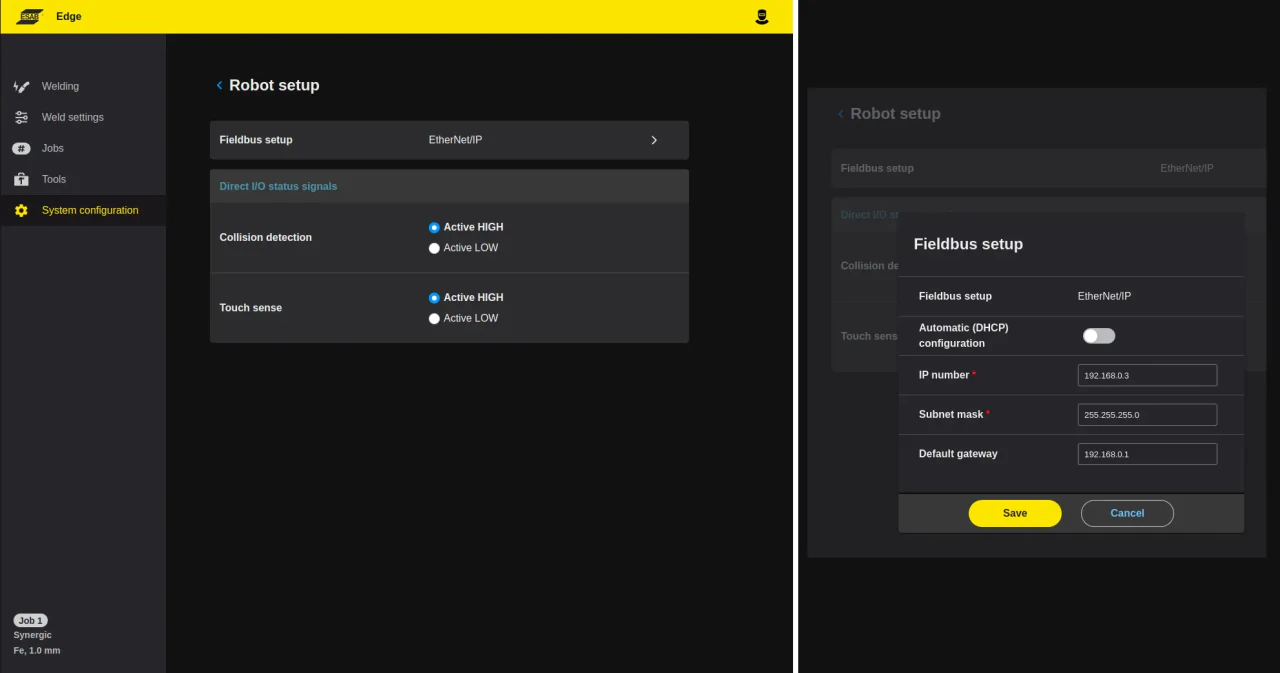Click the Jobs hash icon

(x=21, y=149)
